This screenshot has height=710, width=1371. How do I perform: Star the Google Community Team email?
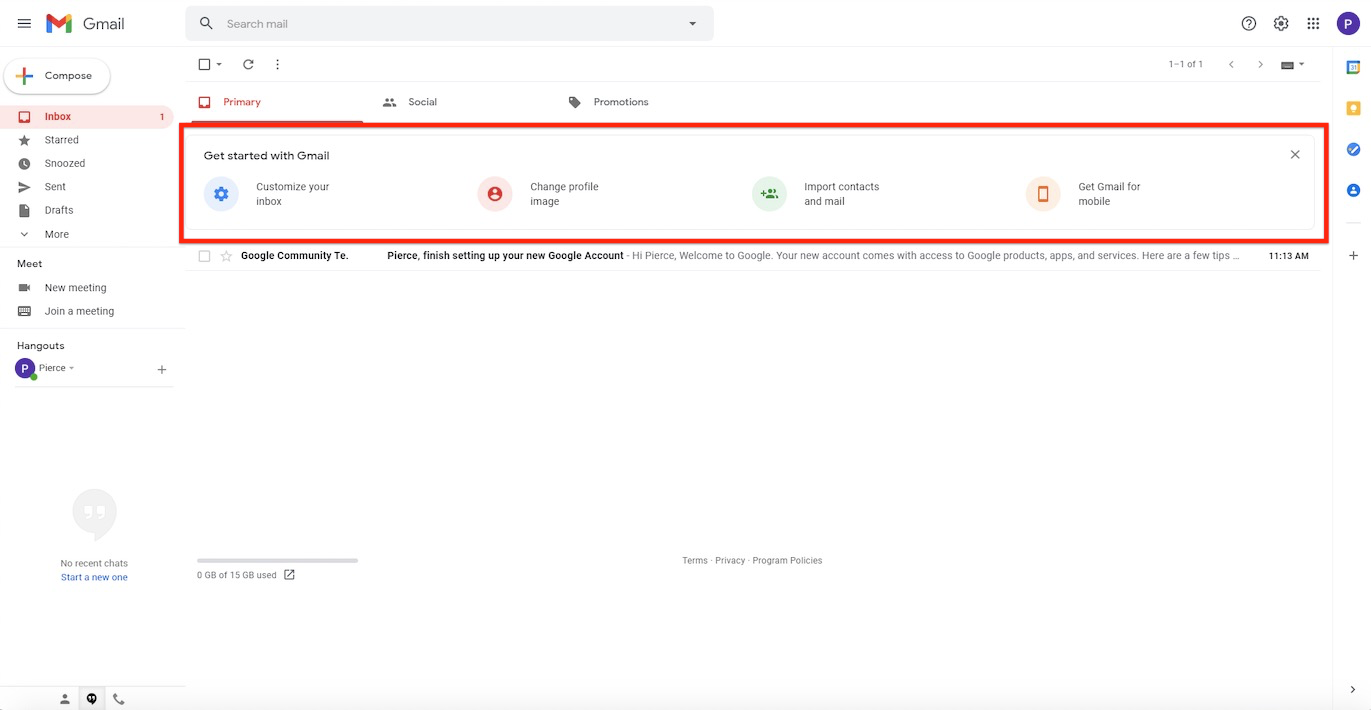click(226, 255)
